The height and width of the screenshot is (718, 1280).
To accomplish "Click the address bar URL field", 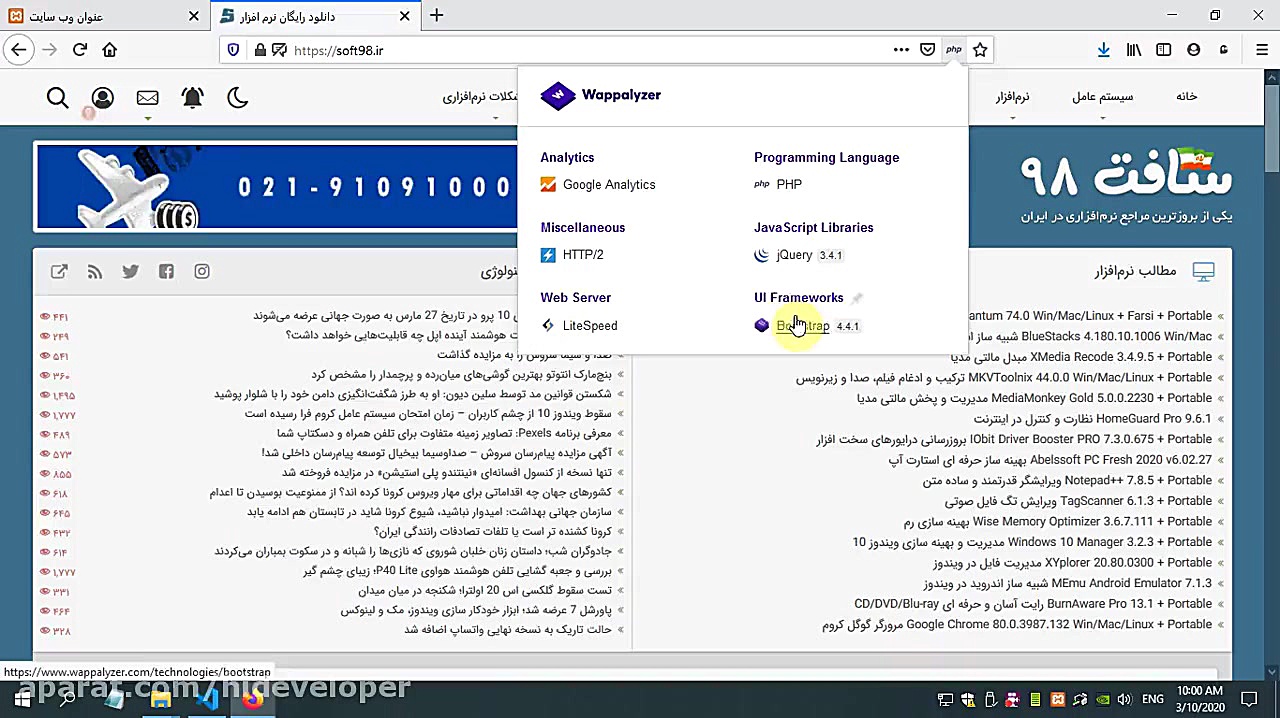I will click(590, 50).
